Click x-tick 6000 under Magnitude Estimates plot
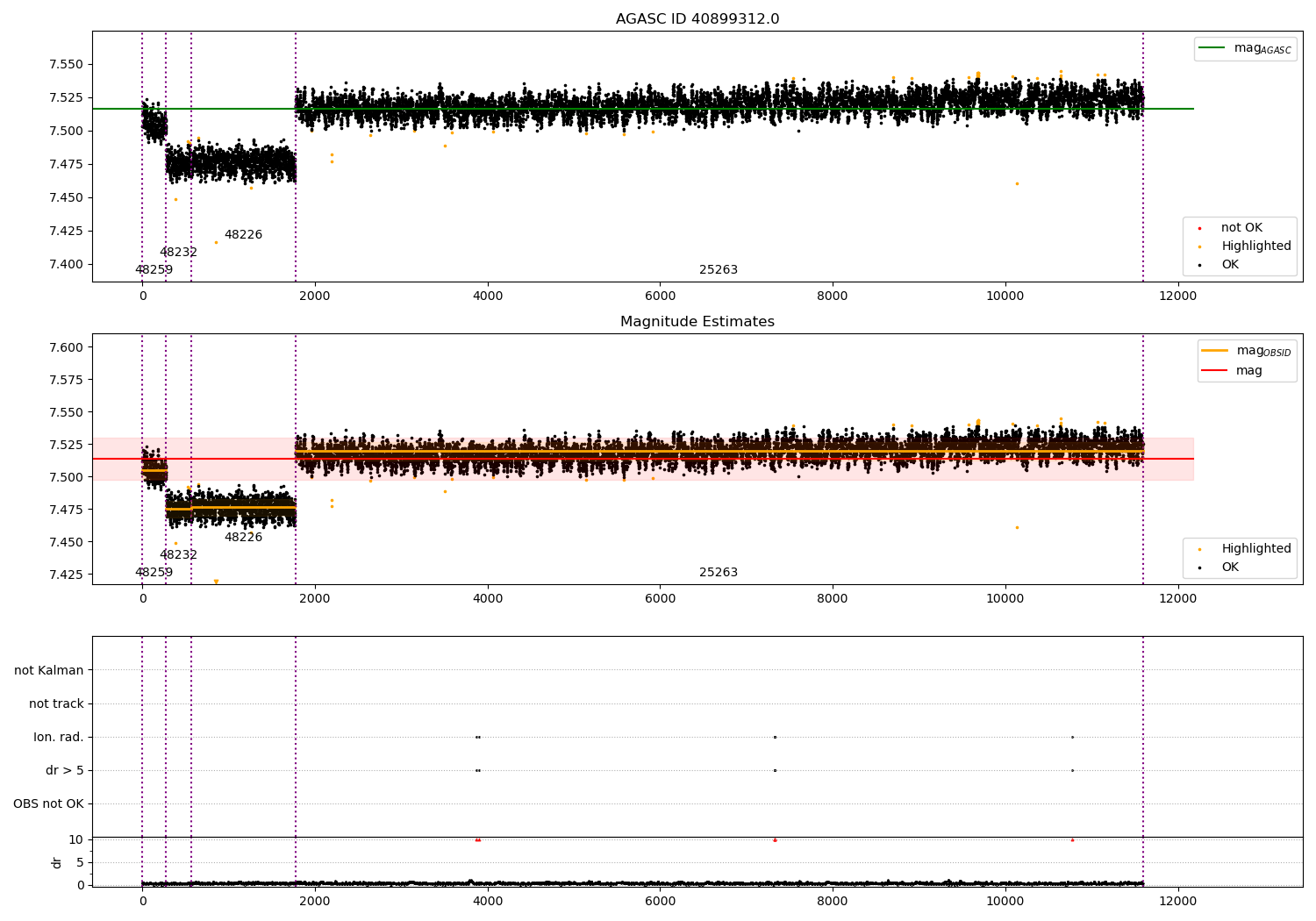The height and width of the screenshot is (921, 1316). click(660, 599)
